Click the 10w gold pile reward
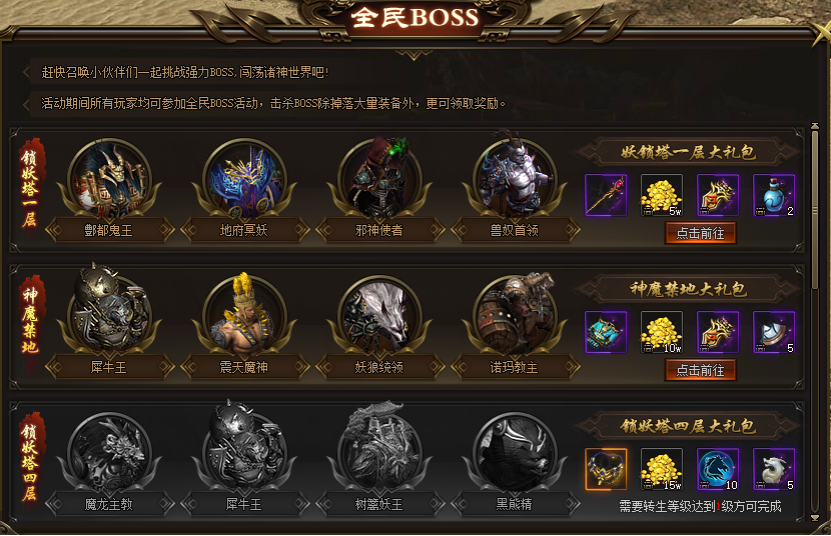The width and height of the screenshot is (831, 536). tap(662, 332)
